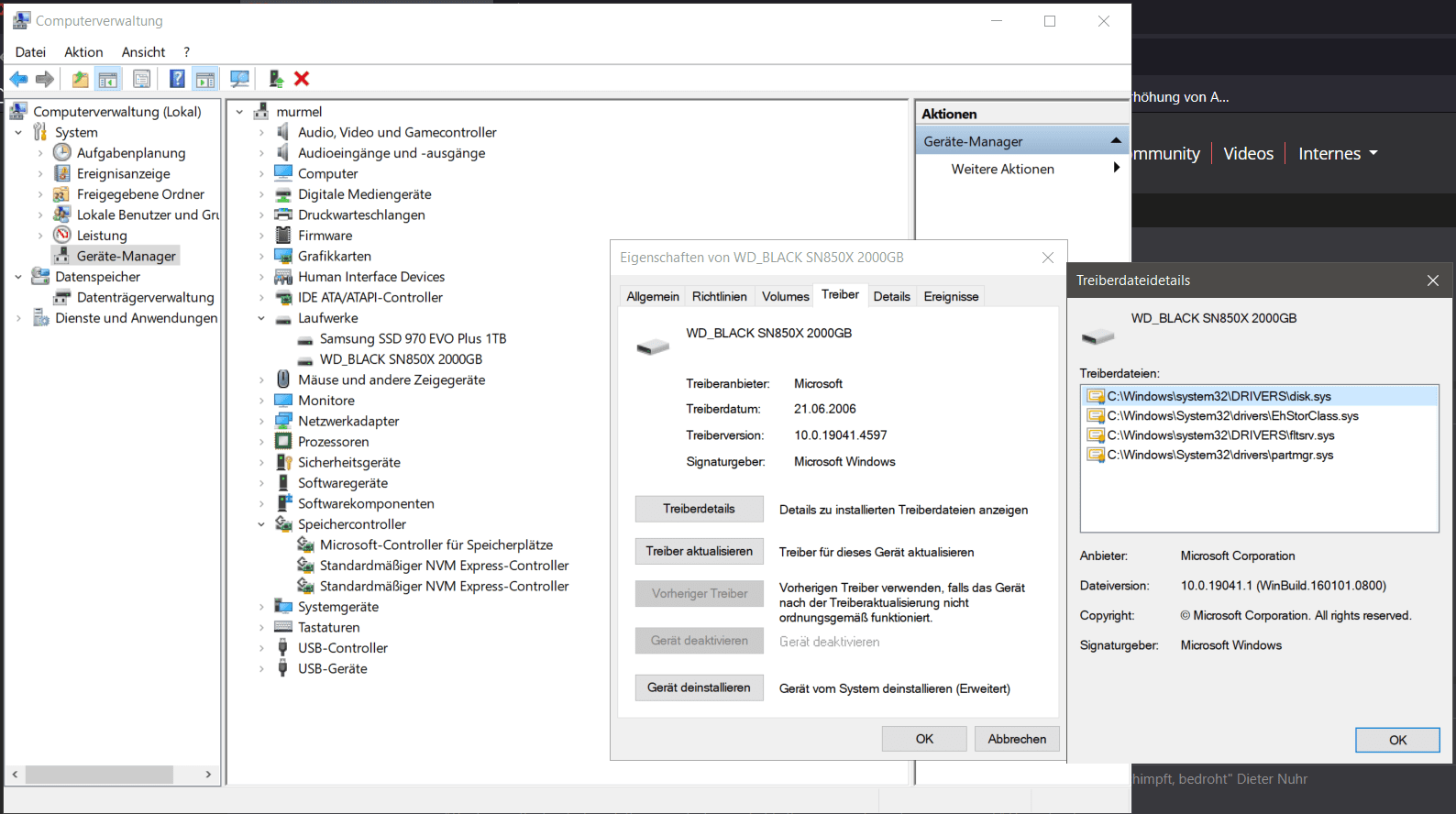Image resolution: width=1456 pixels, height=814 pixels.
Task: Toggle the console tree pane toolbar icon
Action: [108, 79]
